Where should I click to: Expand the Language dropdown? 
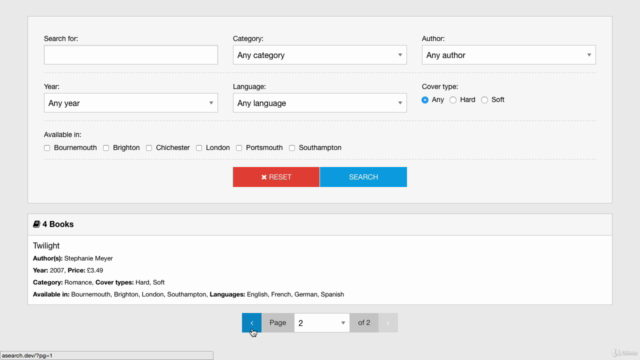320,103
